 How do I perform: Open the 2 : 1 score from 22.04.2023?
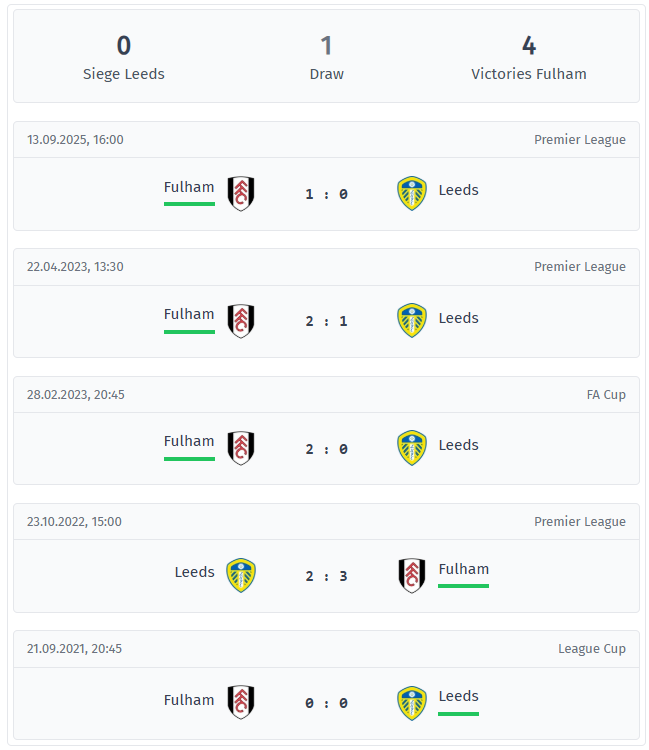(x=326, y=321)
